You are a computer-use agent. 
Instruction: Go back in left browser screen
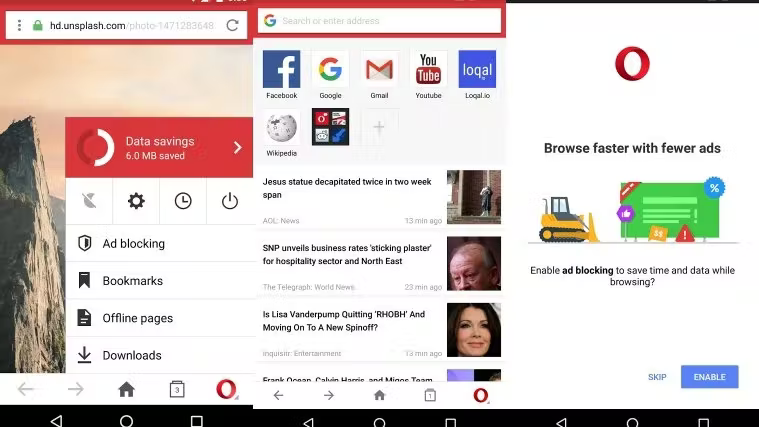click(25, 389)
